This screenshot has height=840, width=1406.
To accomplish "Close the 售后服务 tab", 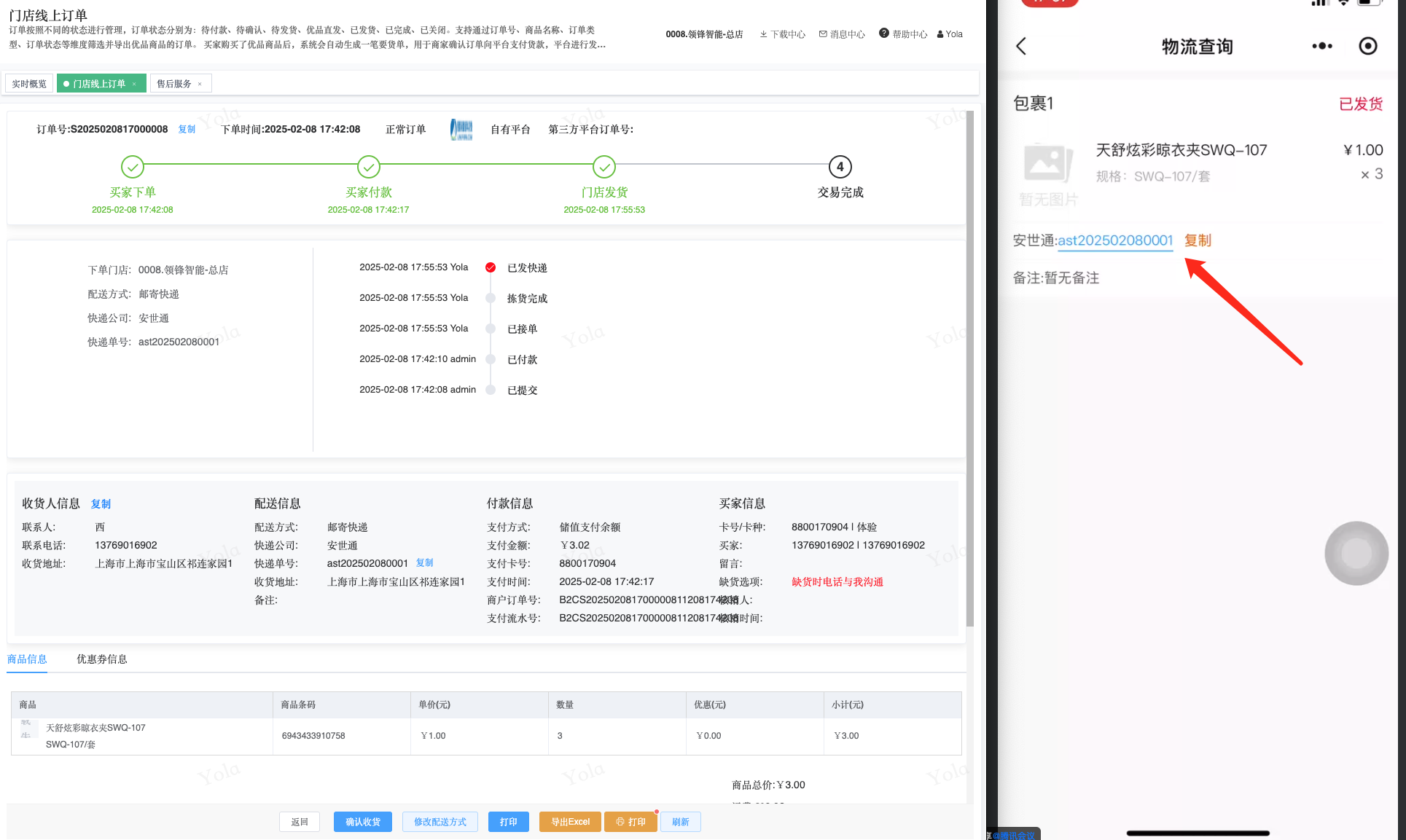I will 200,84.
